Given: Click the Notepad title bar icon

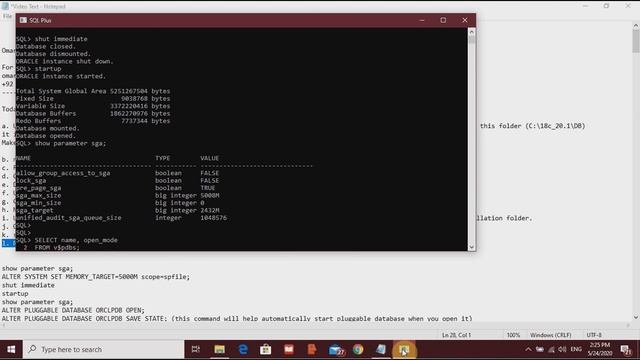Looking at the screenshot, I should tap(5, 6).
